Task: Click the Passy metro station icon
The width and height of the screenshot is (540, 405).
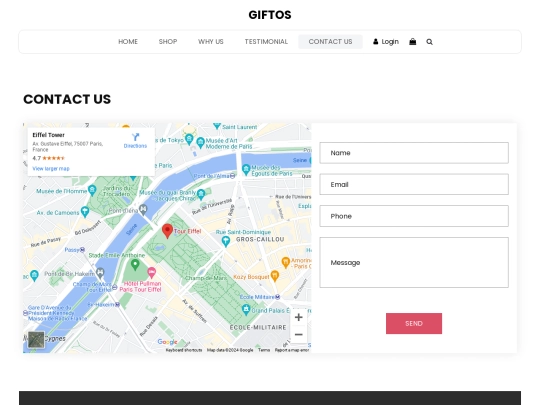Action: 82,250
